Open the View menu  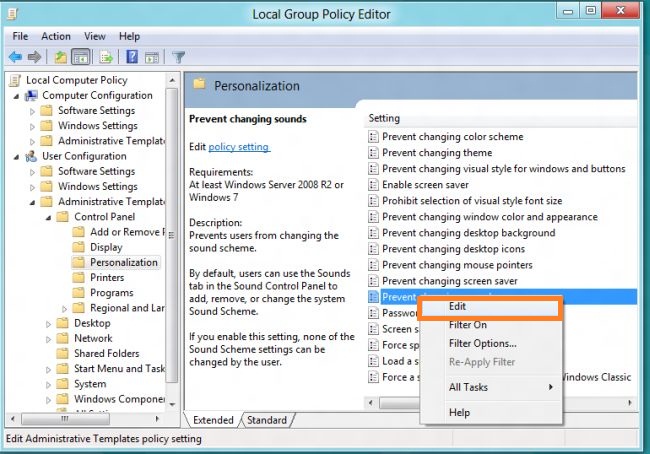[95, 36]
